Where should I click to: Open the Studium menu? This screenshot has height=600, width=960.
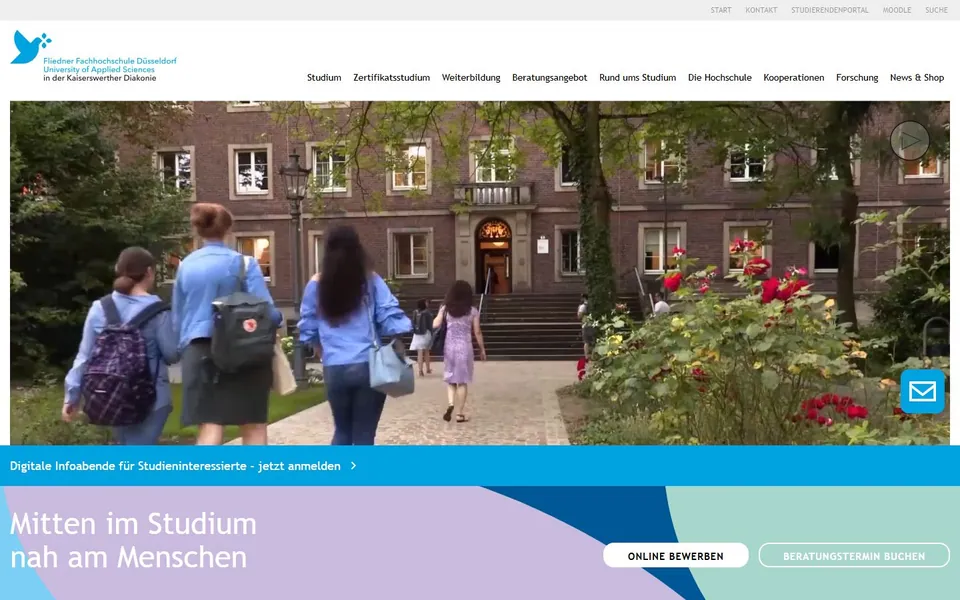coord(324,78)
